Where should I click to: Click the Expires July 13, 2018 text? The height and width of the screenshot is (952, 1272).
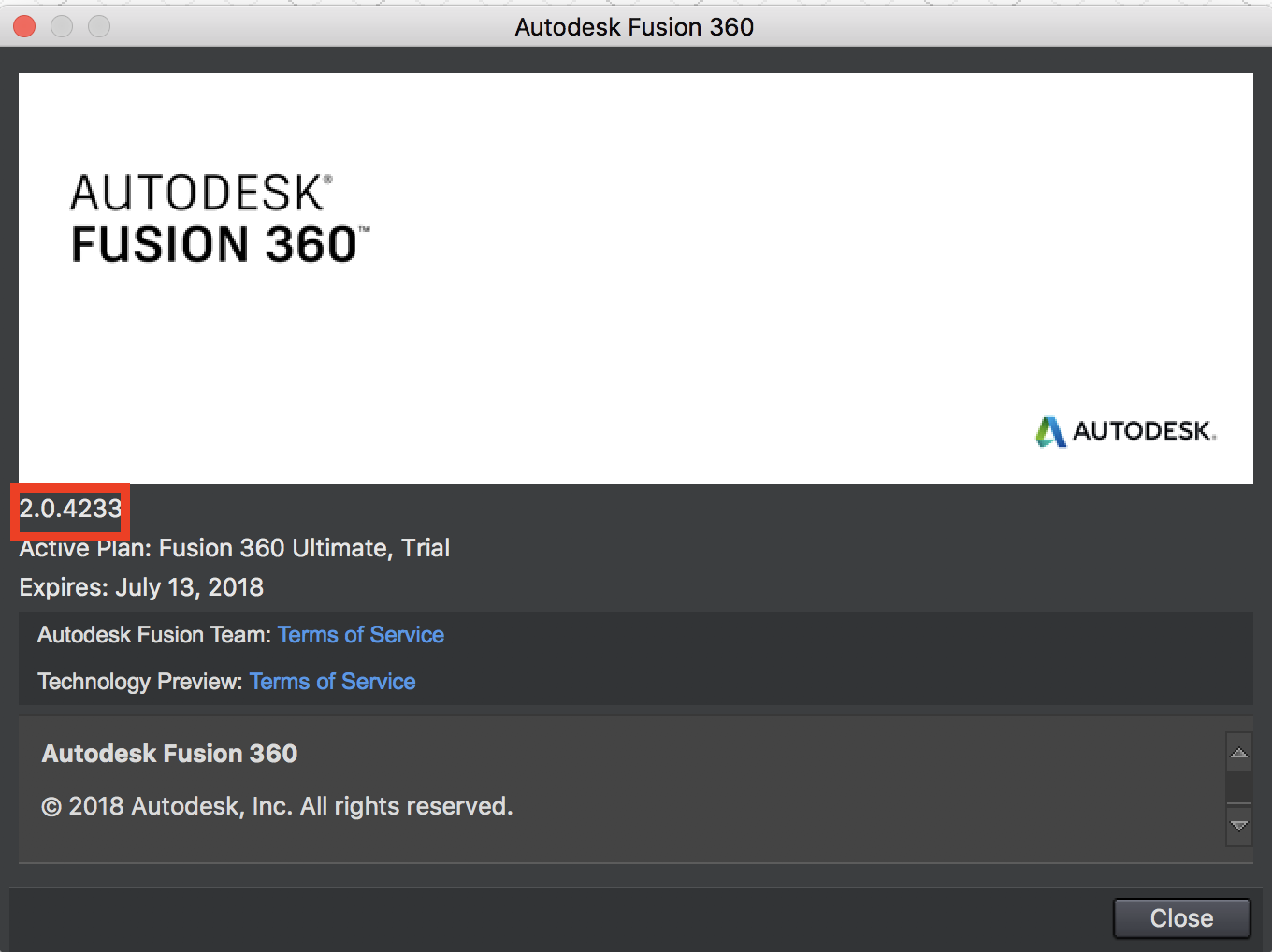click(x=141, y=587)
